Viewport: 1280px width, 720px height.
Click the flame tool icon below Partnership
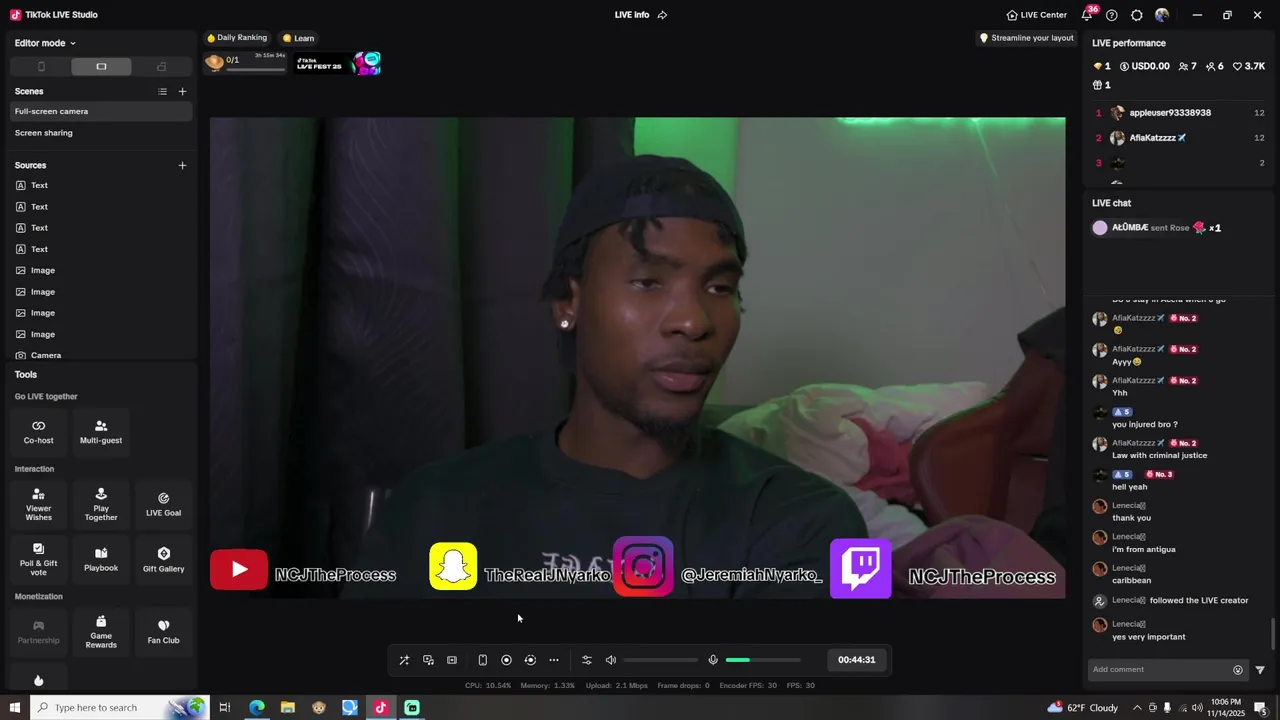38,681
